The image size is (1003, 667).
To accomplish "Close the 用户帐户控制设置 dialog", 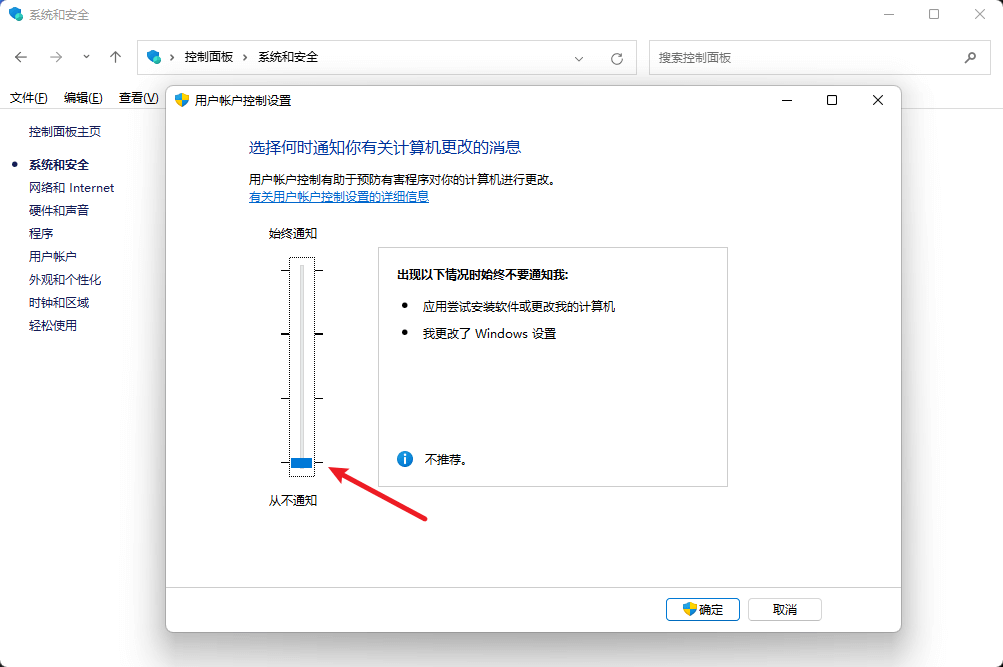I will pos(877,100).
